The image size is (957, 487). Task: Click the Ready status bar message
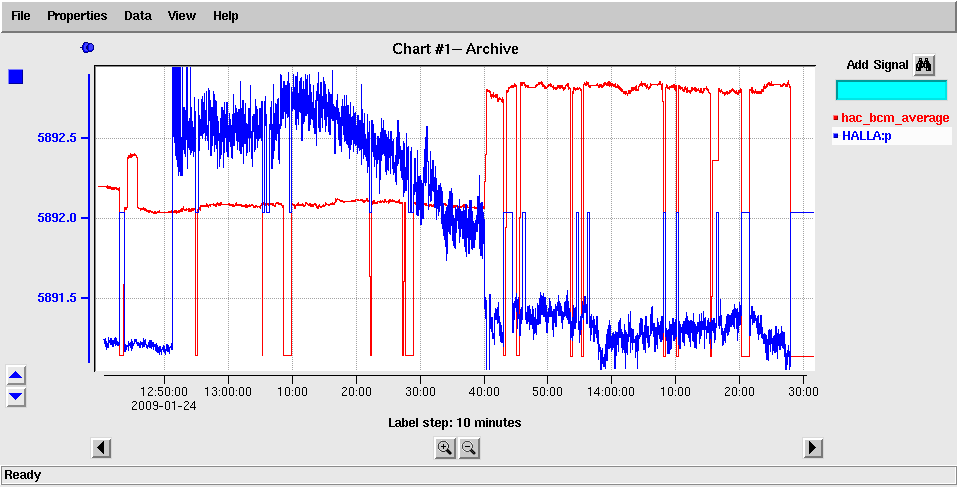coord(23,475)
